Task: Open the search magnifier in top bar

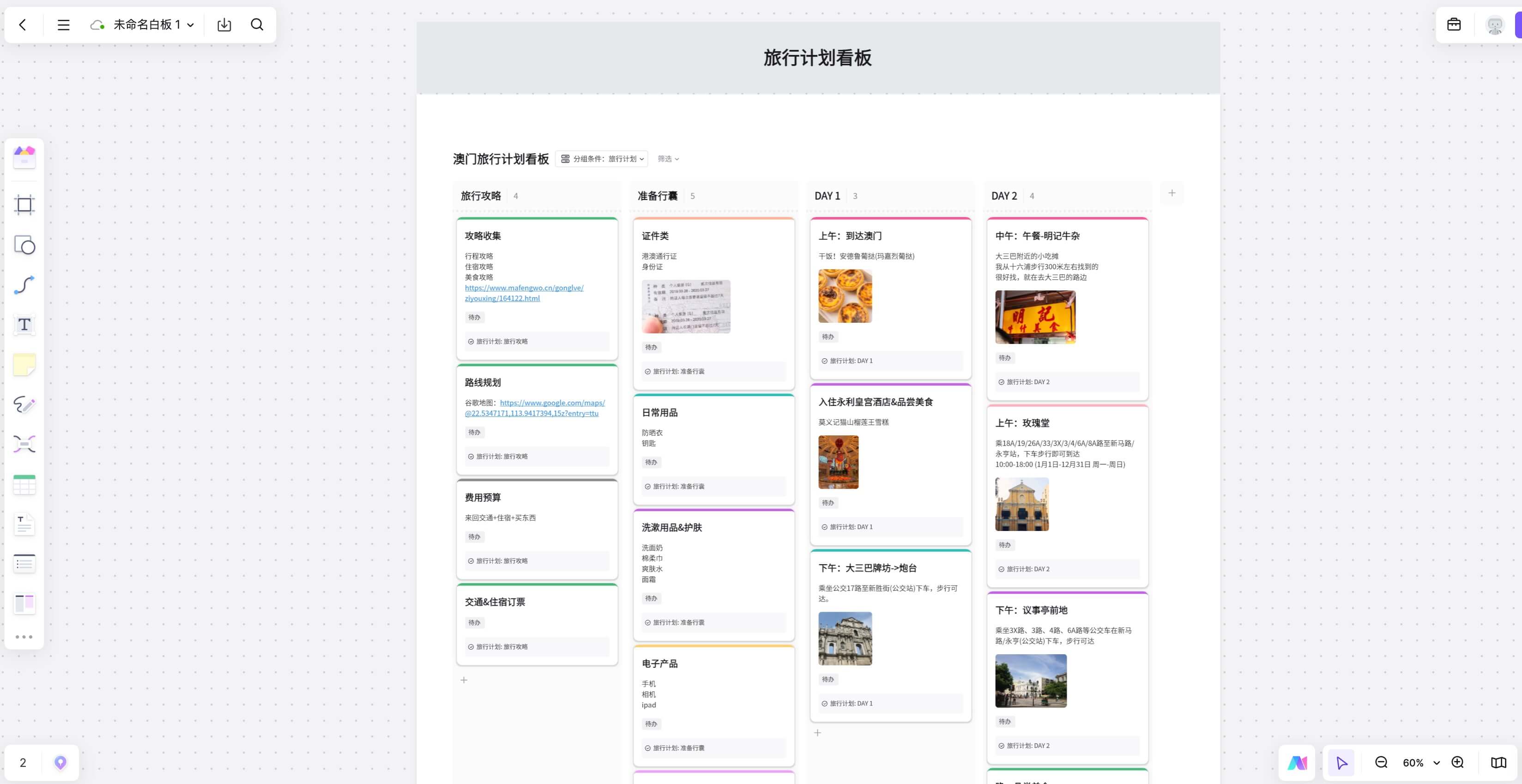Action: click(257, 25)
